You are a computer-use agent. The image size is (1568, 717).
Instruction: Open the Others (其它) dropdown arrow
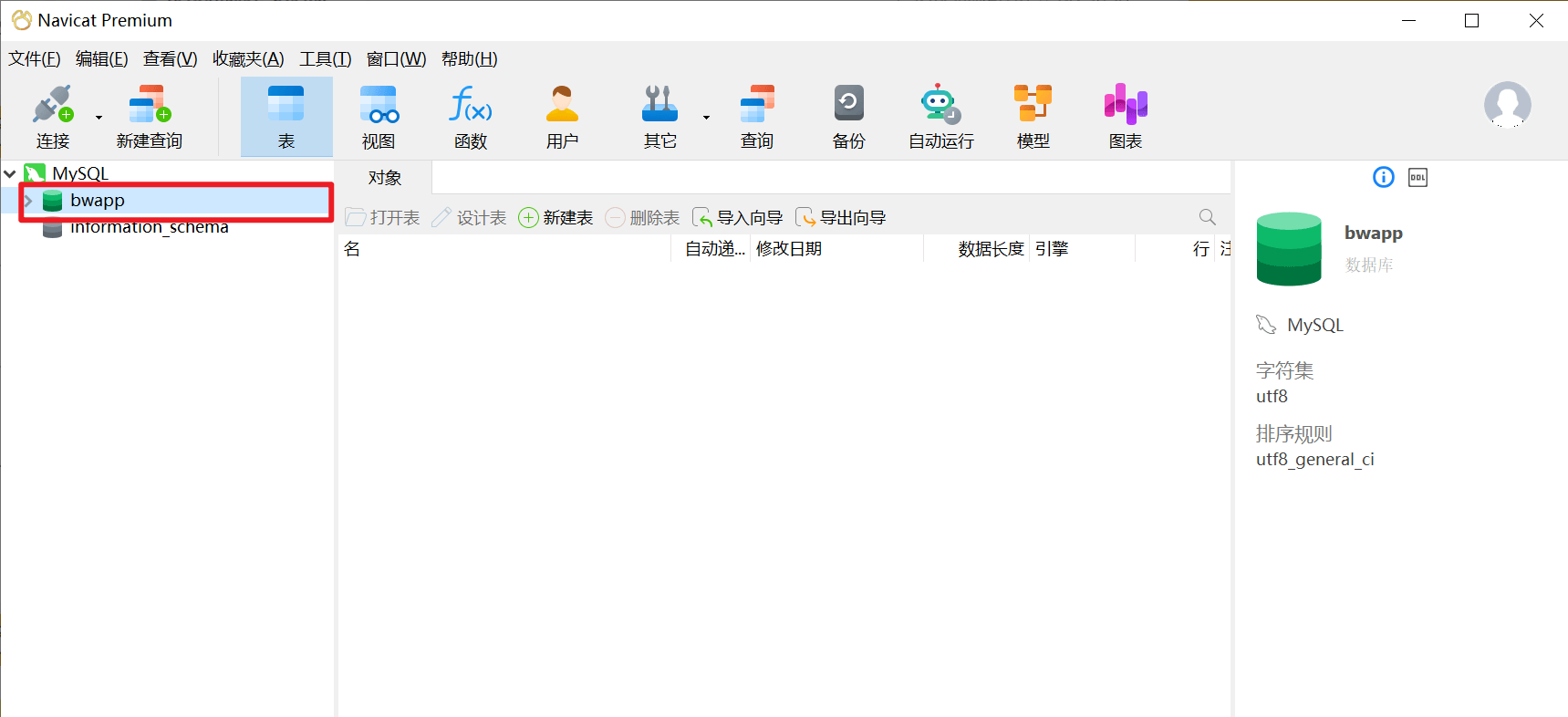[706, 118]
